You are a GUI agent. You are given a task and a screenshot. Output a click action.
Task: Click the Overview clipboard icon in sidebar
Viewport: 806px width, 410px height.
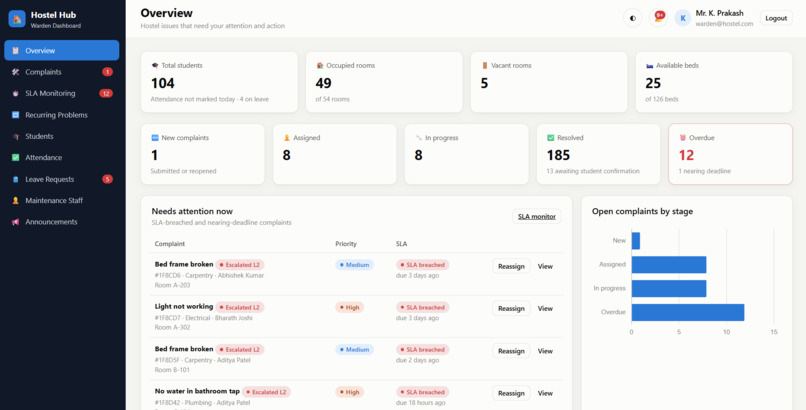tap(15, 51)
